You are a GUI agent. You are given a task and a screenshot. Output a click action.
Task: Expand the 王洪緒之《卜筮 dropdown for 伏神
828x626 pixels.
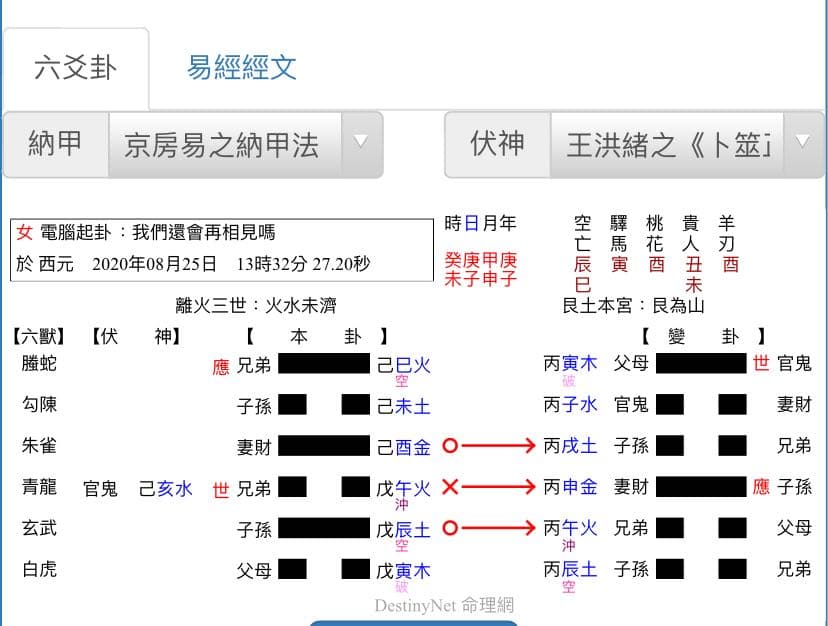pyautogui.click(x=687, y=145)
